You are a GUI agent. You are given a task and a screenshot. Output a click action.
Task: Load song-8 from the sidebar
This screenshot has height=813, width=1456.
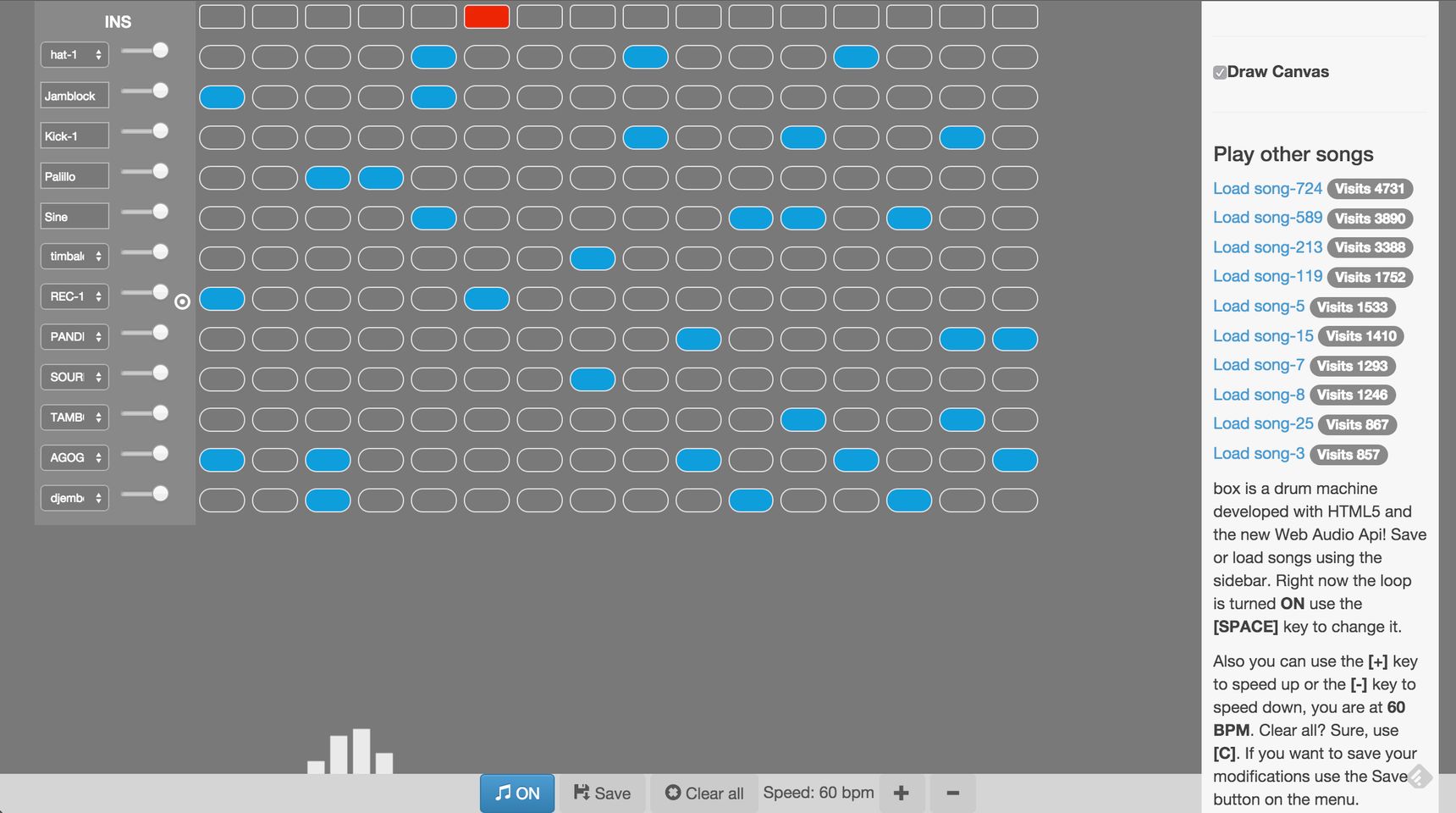1259,395
